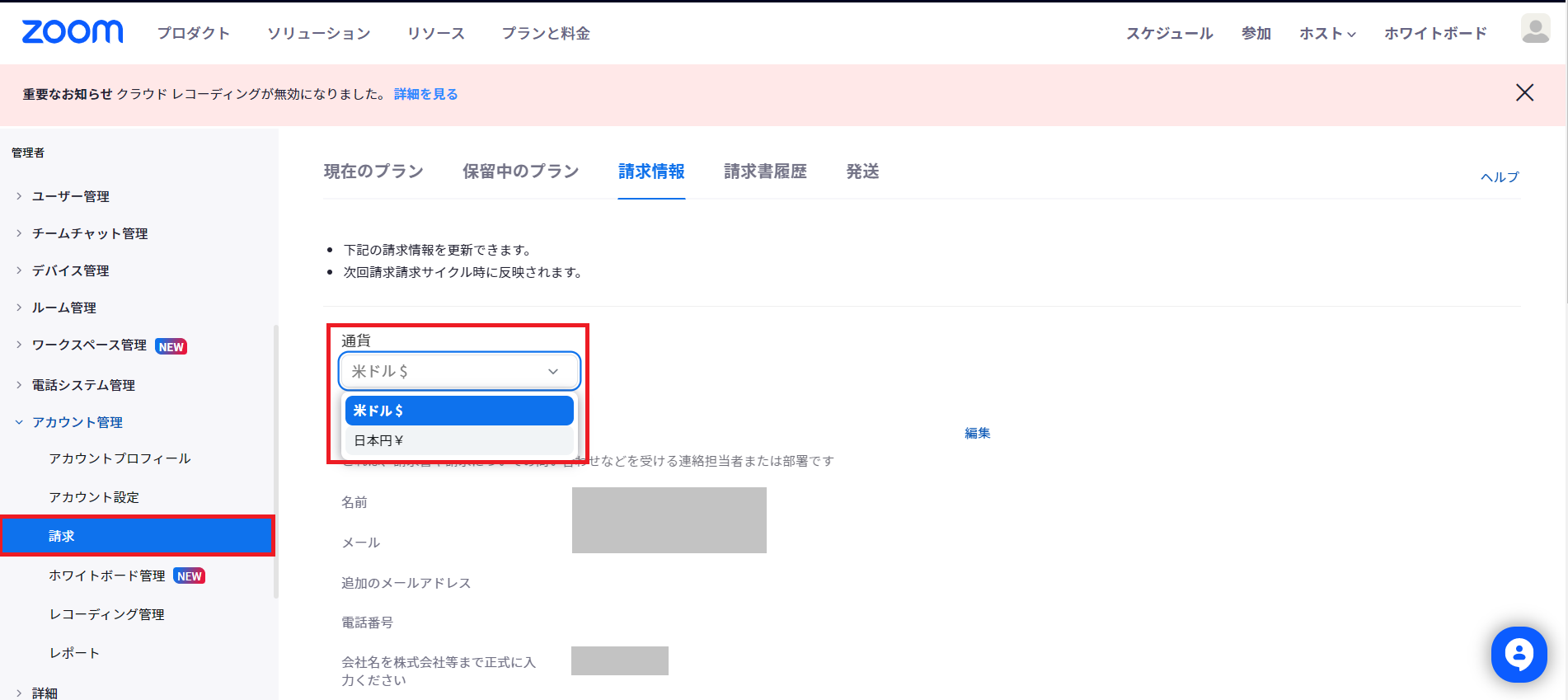Click the 詳細を見る link
1568x700 pixels.
(425, 94)
